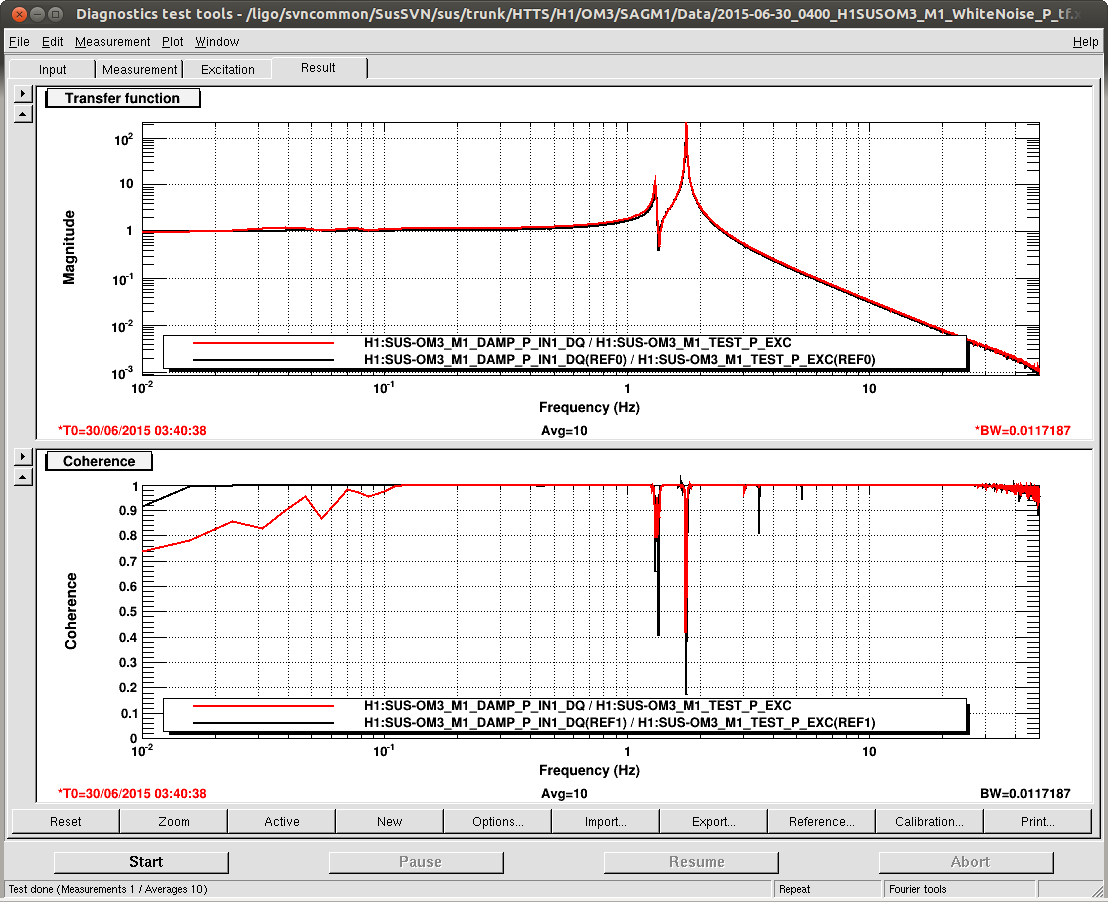Click the Print... button
Screen dimensions: 1108x902
(x=1037, y=821)
